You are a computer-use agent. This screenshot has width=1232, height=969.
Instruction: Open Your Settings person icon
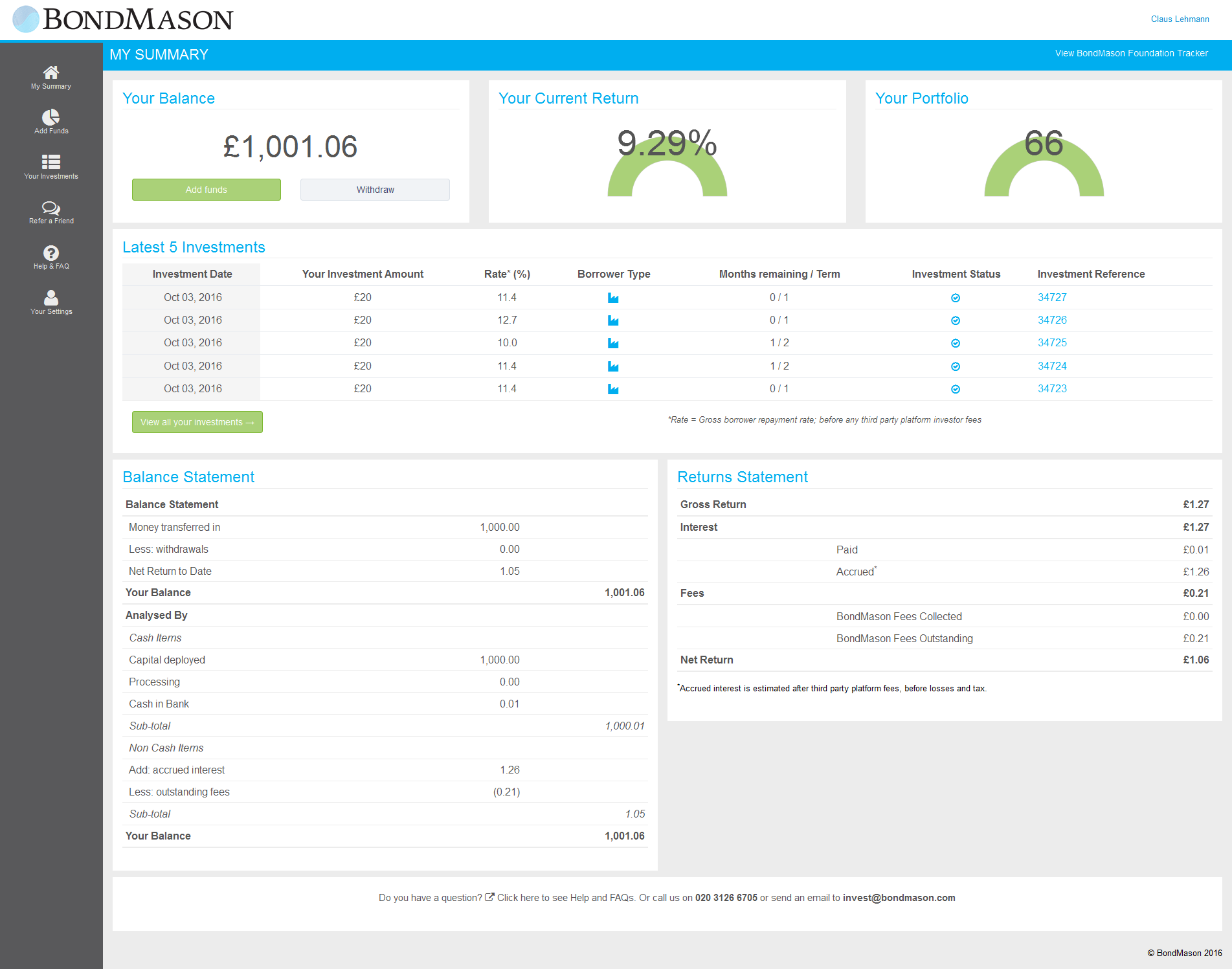(51, 298)
